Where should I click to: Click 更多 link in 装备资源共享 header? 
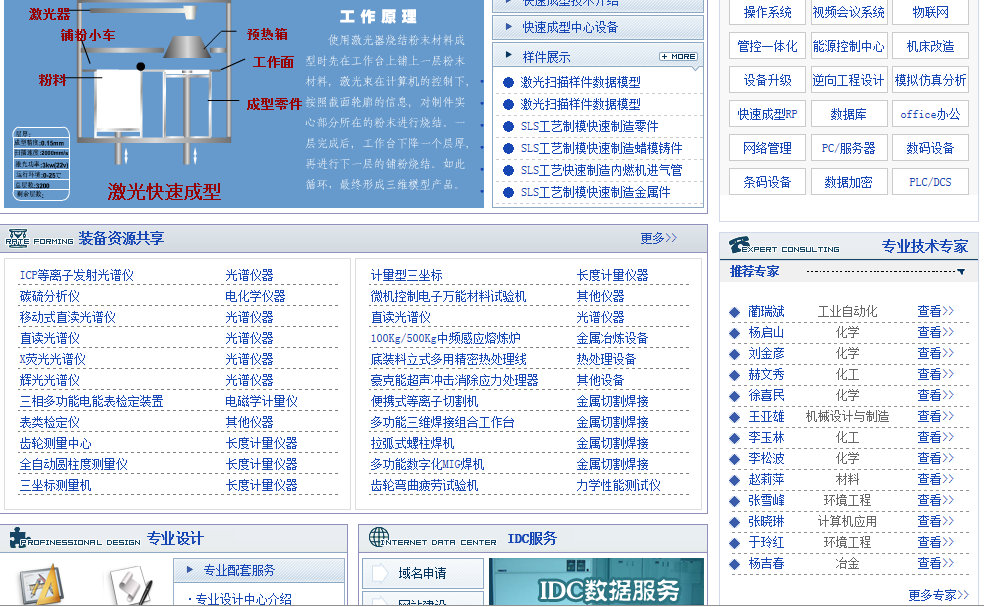(x=658, y=238)
